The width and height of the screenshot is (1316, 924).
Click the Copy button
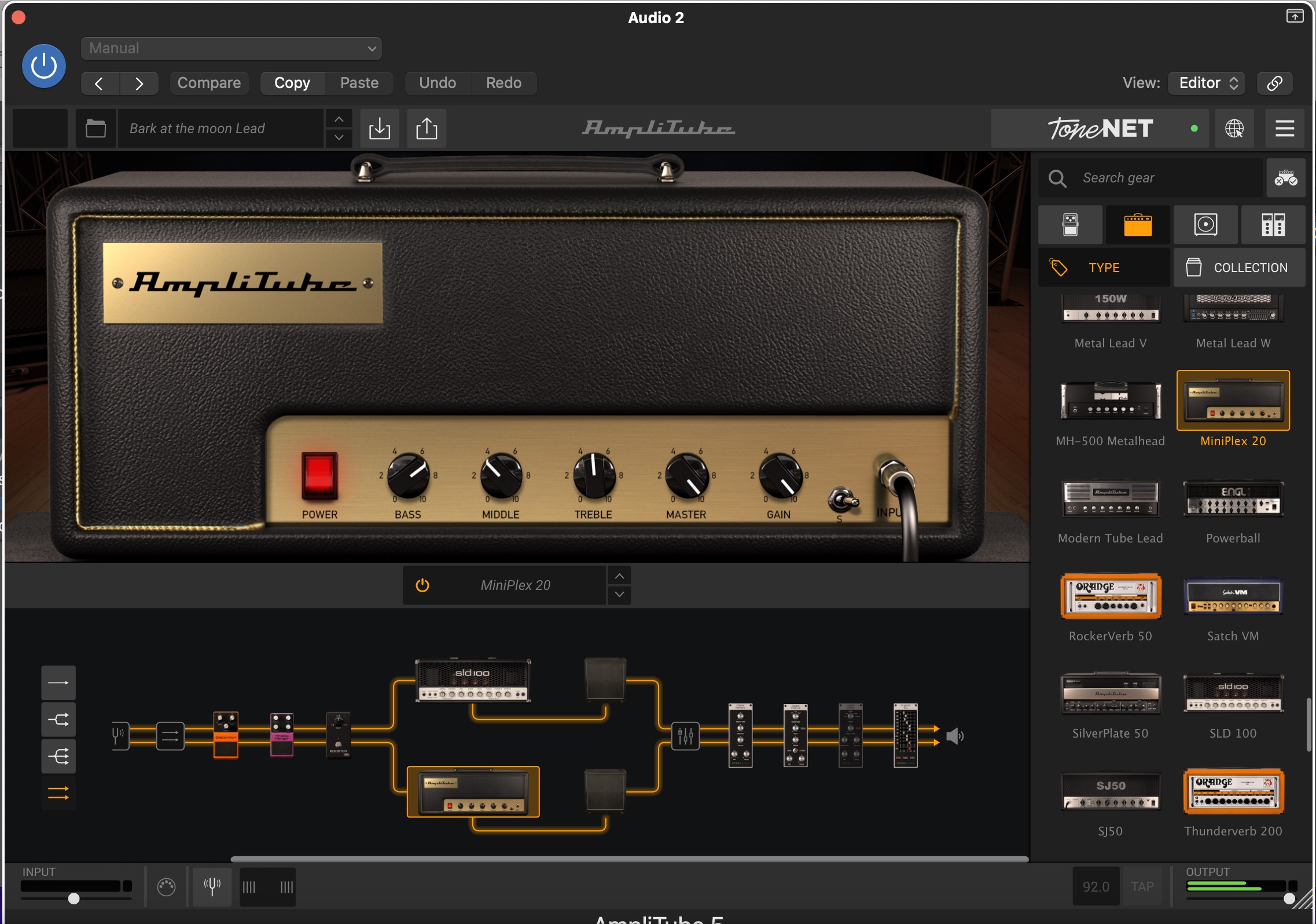pos(292,83)
